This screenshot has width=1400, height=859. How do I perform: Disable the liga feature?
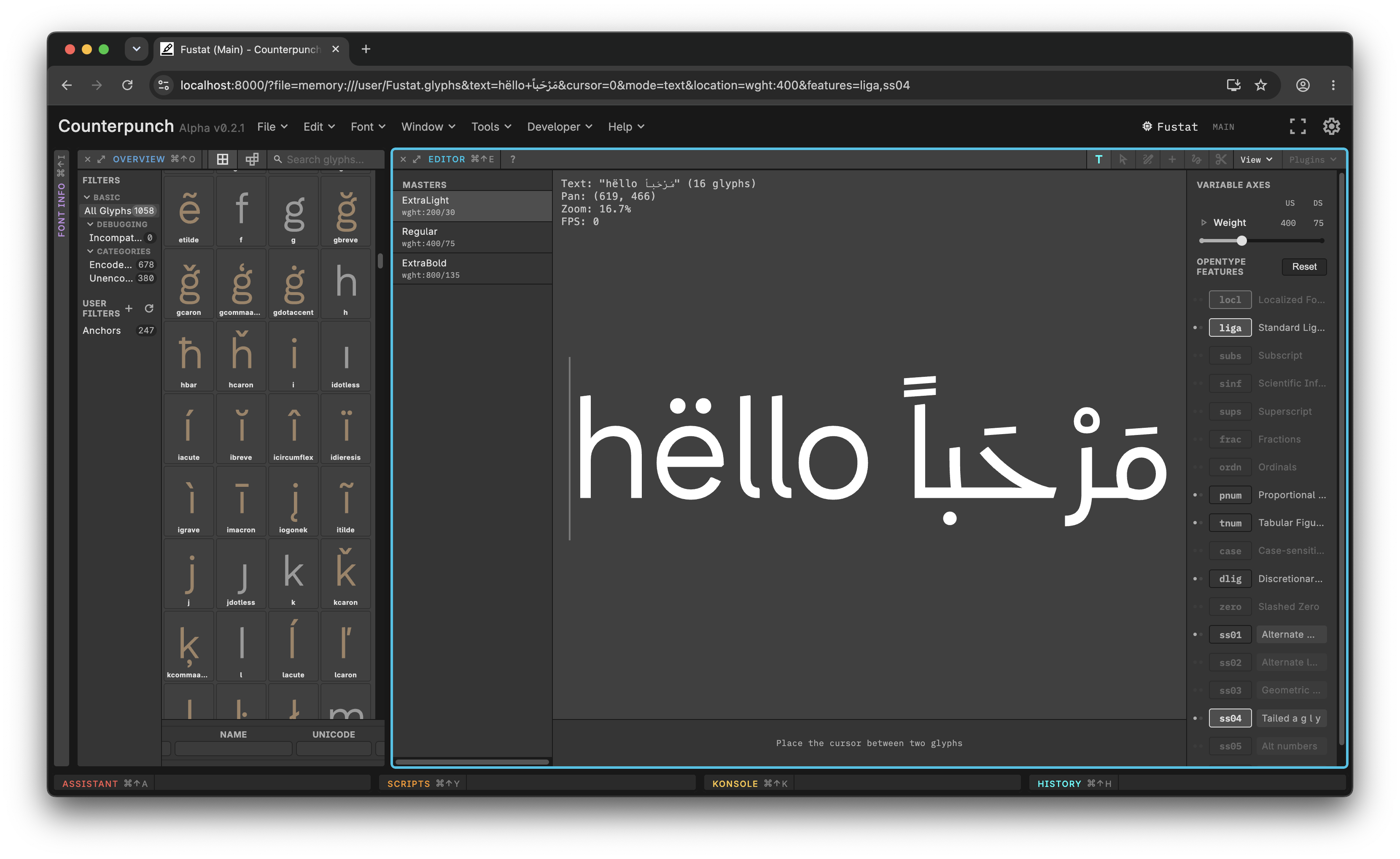pyautogui.click(x=1230, y=328)
